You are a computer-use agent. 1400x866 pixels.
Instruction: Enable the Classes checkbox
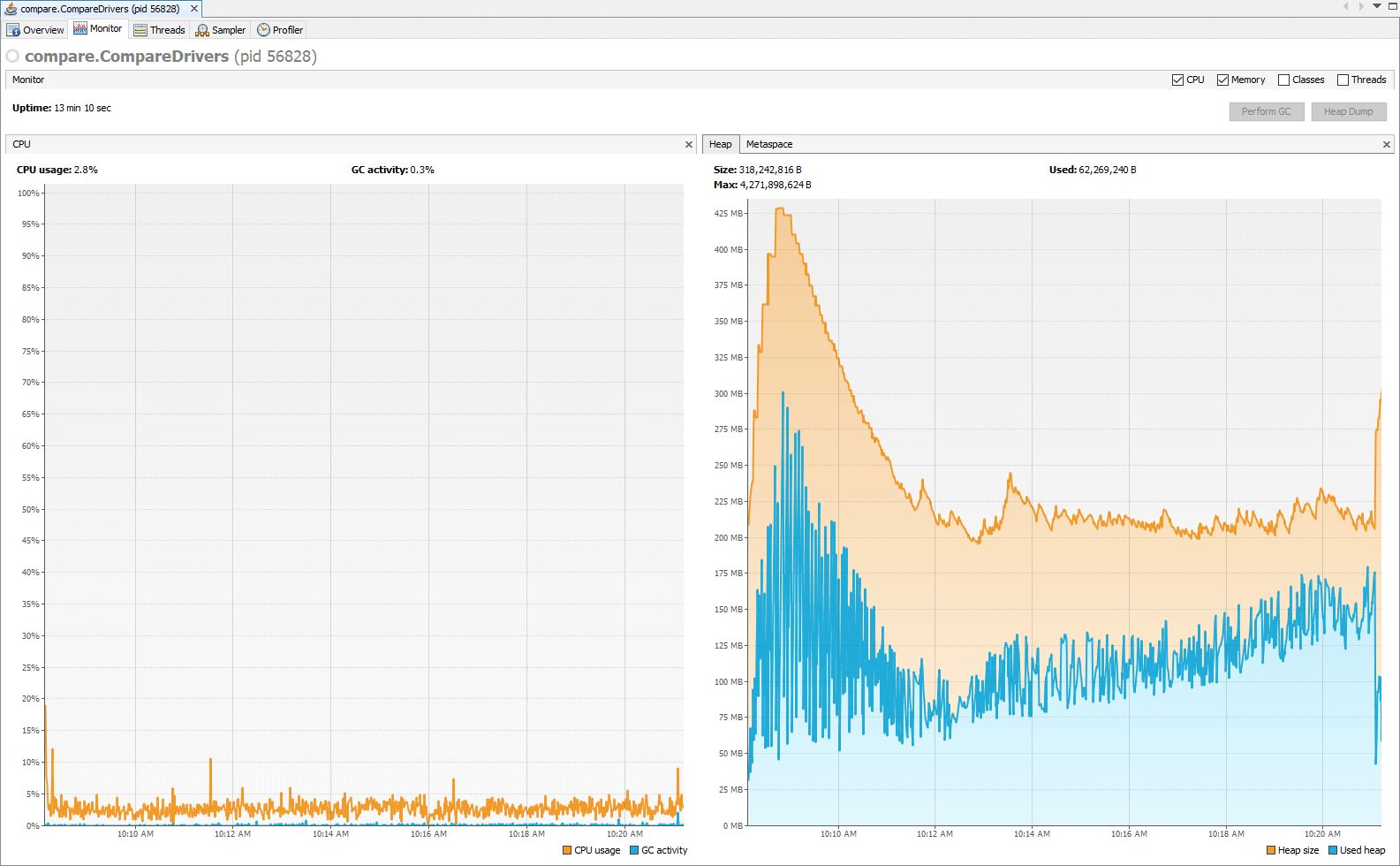(1283, 80)
